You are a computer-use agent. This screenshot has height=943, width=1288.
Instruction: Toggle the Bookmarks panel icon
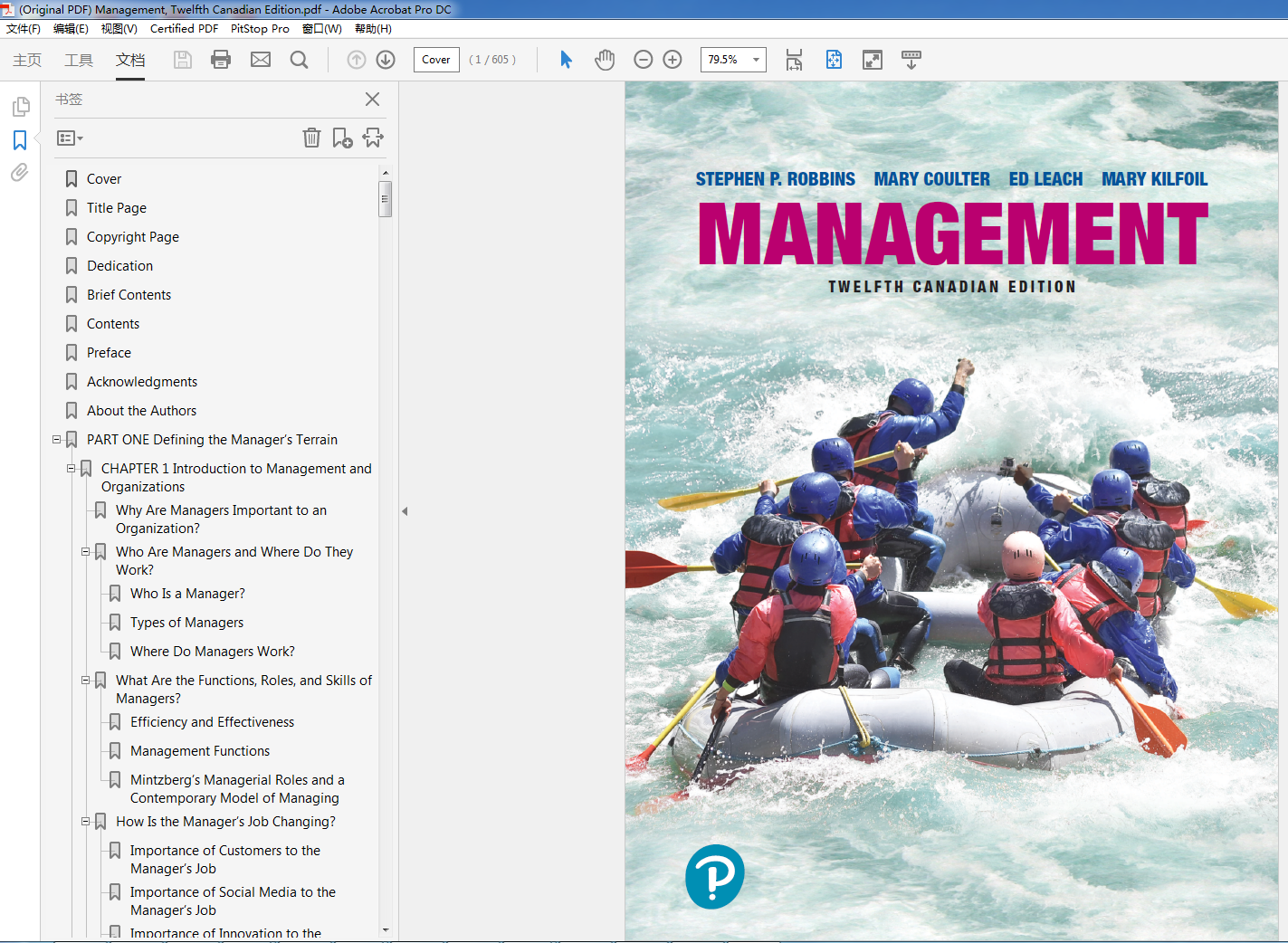pos(20,140)
